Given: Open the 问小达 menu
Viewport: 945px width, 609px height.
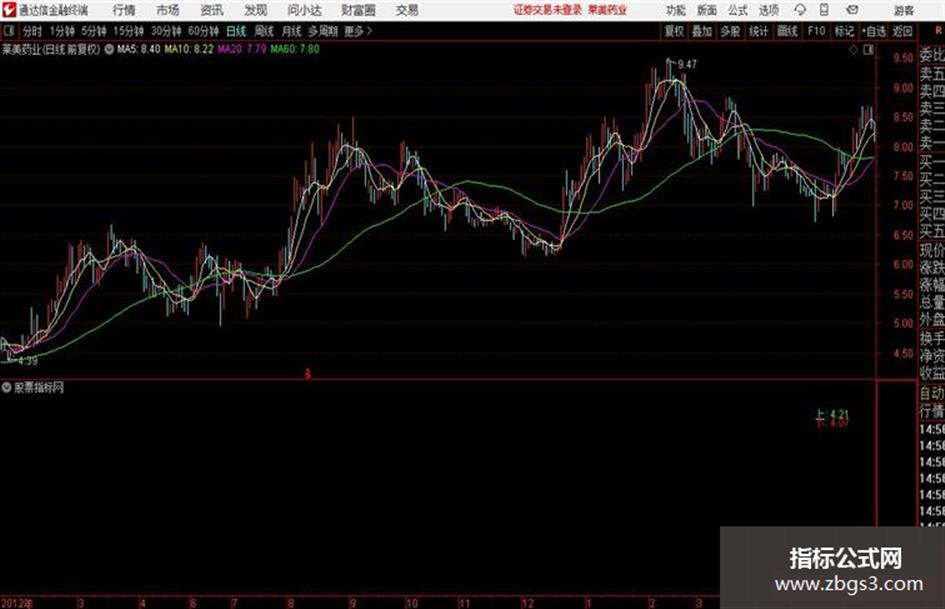Looking at the screenshot, I should tap(304, 10).
